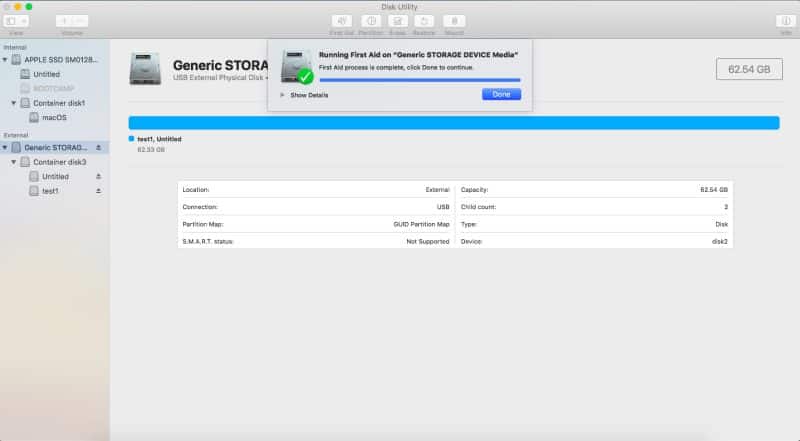Click the Type 'Disk' value

721,224
